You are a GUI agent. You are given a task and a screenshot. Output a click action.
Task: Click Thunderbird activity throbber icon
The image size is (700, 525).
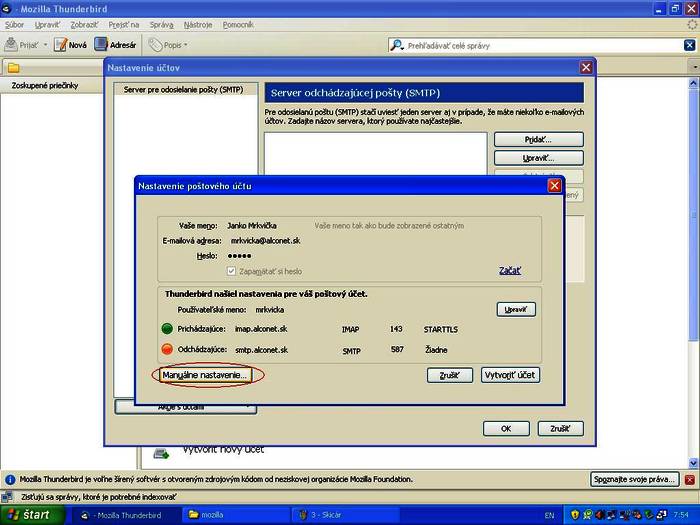(692, 25)
